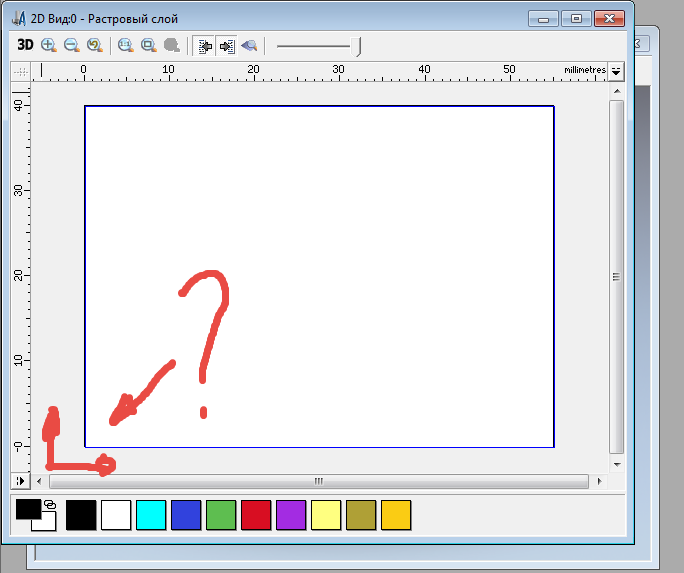Click the primary black colour box
The image size is (684, 573).
28,509
